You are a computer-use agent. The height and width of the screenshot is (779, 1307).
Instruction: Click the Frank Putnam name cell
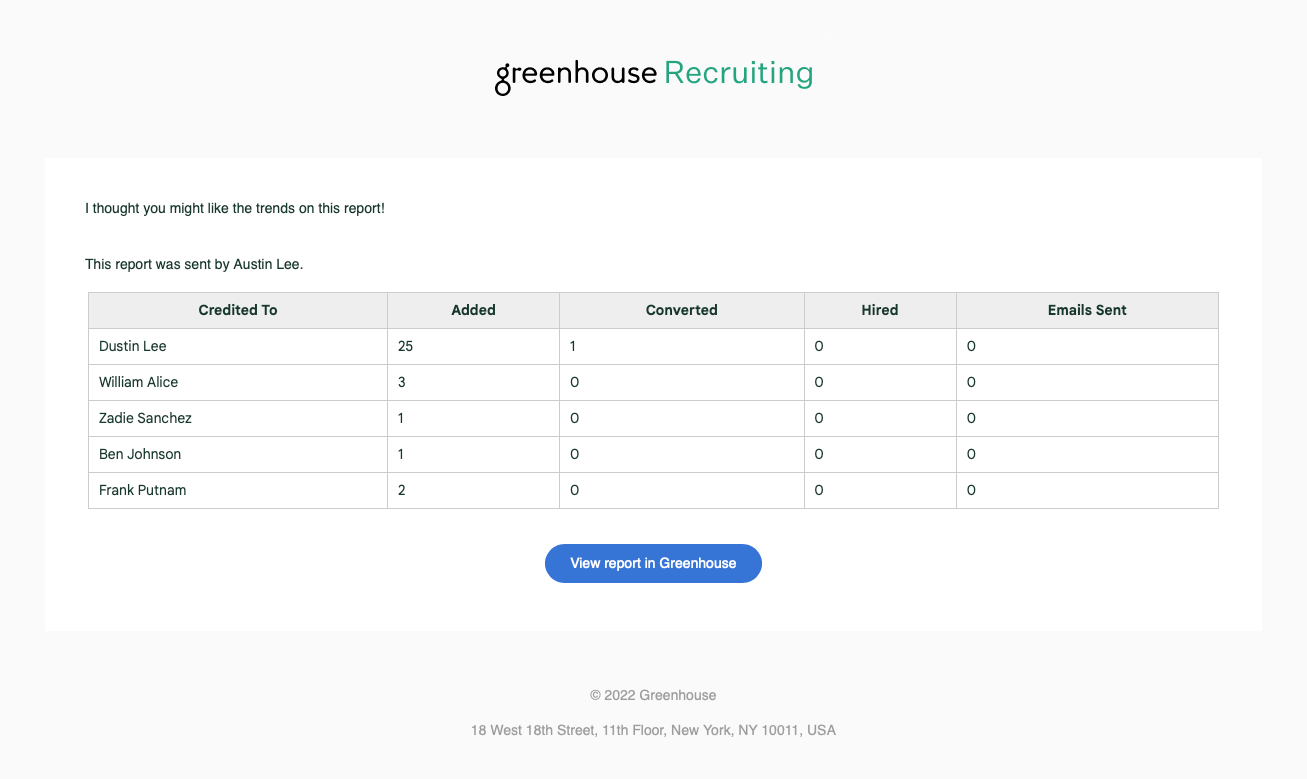point(238,490)
